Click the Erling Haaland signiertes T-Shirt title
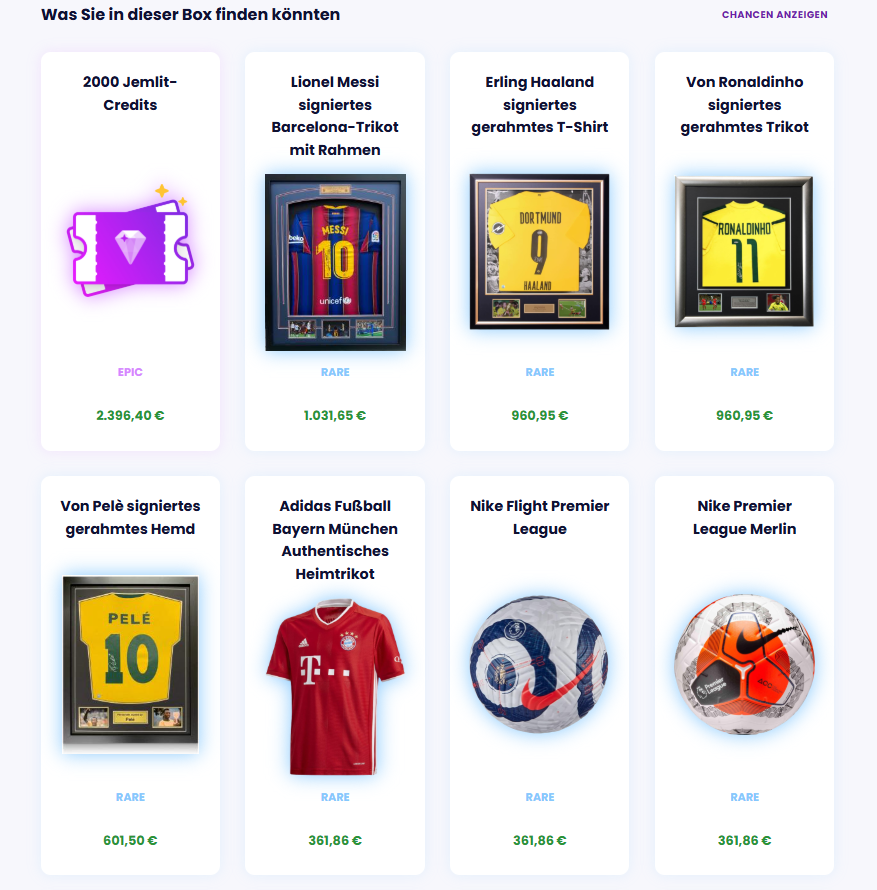The width and height of the screenshot is (877, 890). (x=539, y=104)
